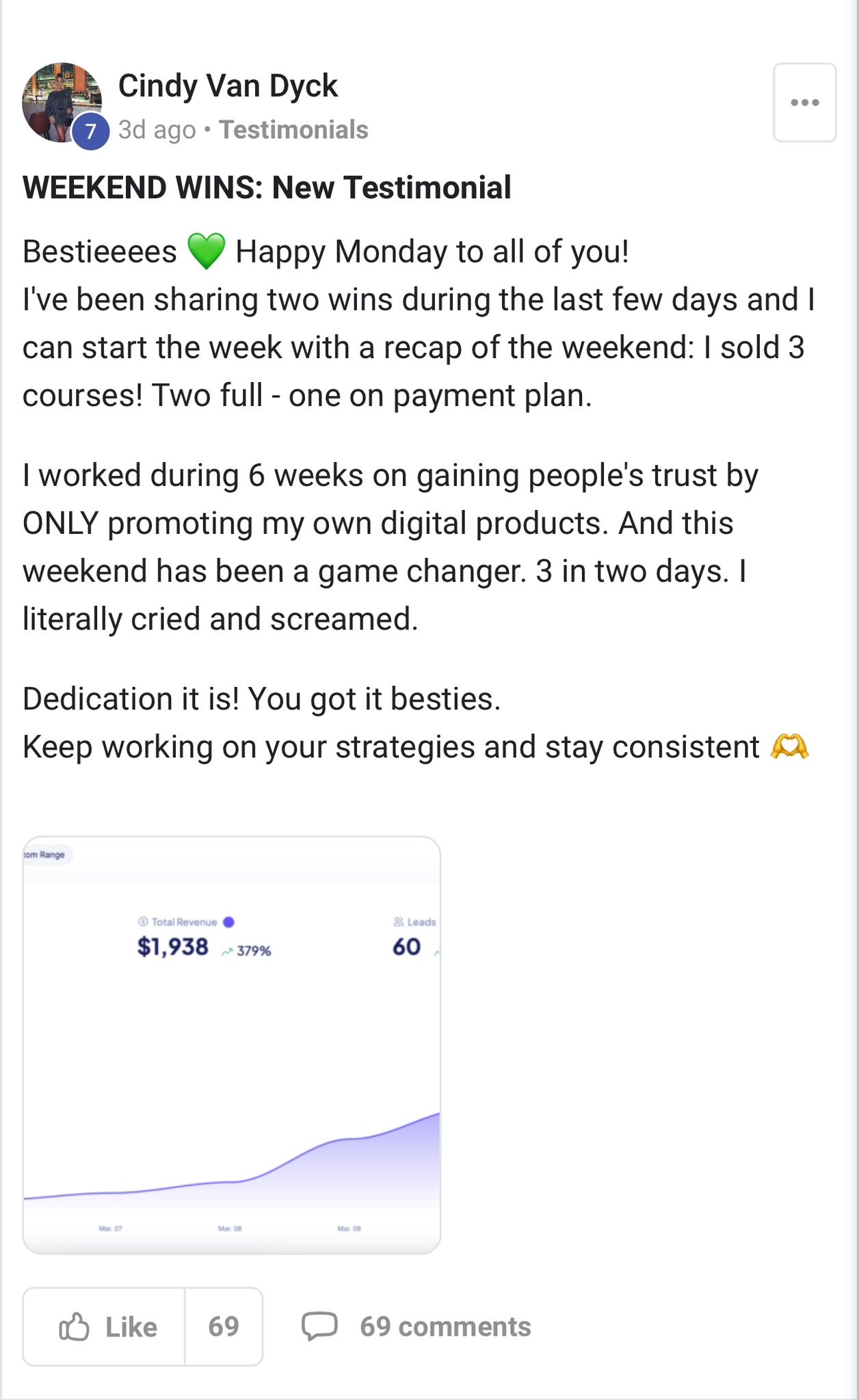
Task: Open the 69 comments thread
Action: (445, 1327)
